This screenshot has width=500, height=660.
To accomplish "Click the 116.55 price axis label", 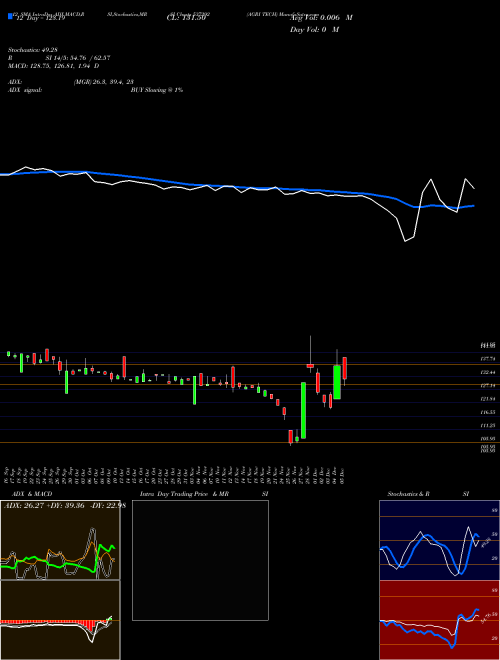I will [x=488, y=412].
